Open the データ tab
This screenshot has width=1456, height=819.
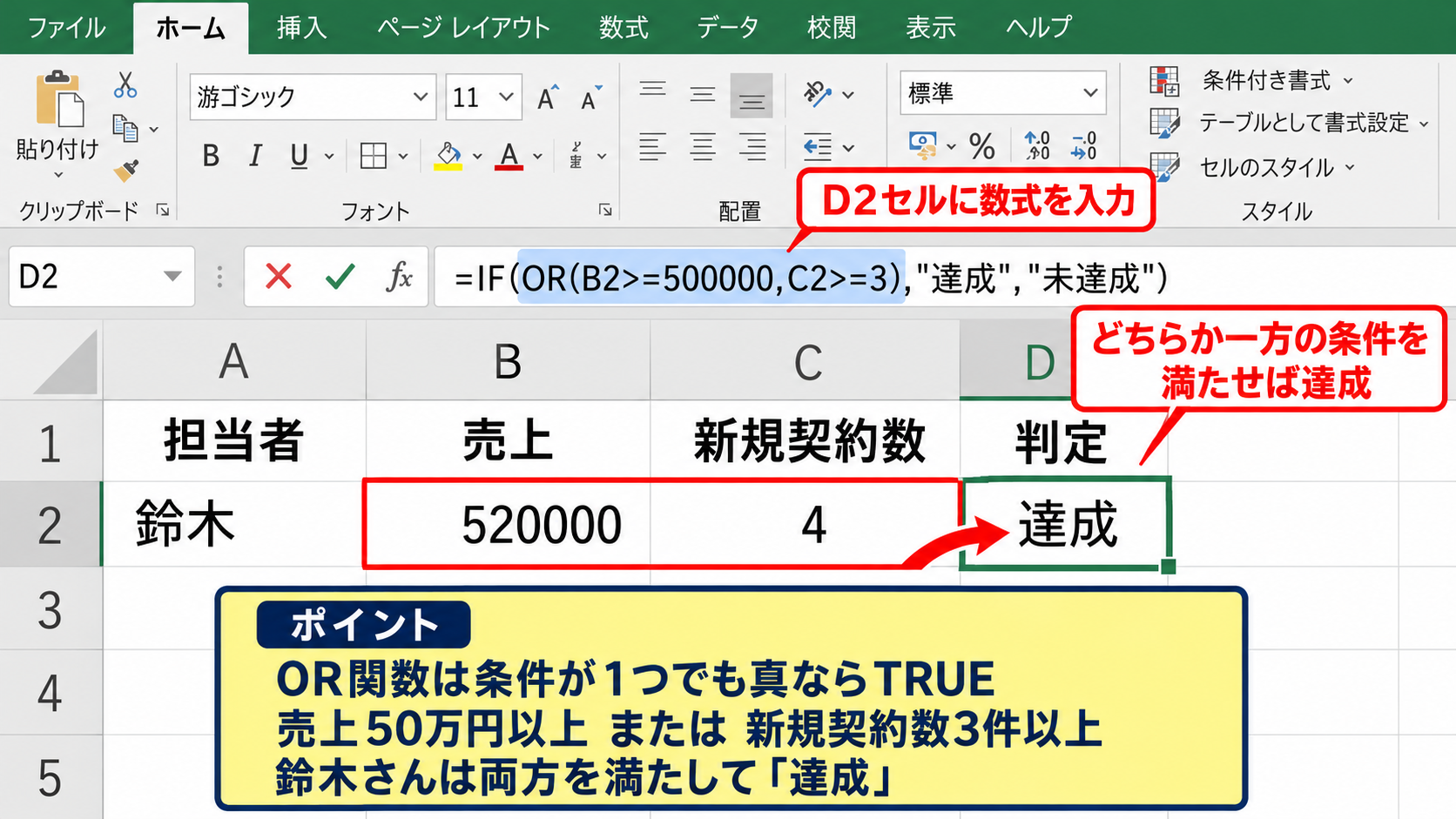(728, 27)
